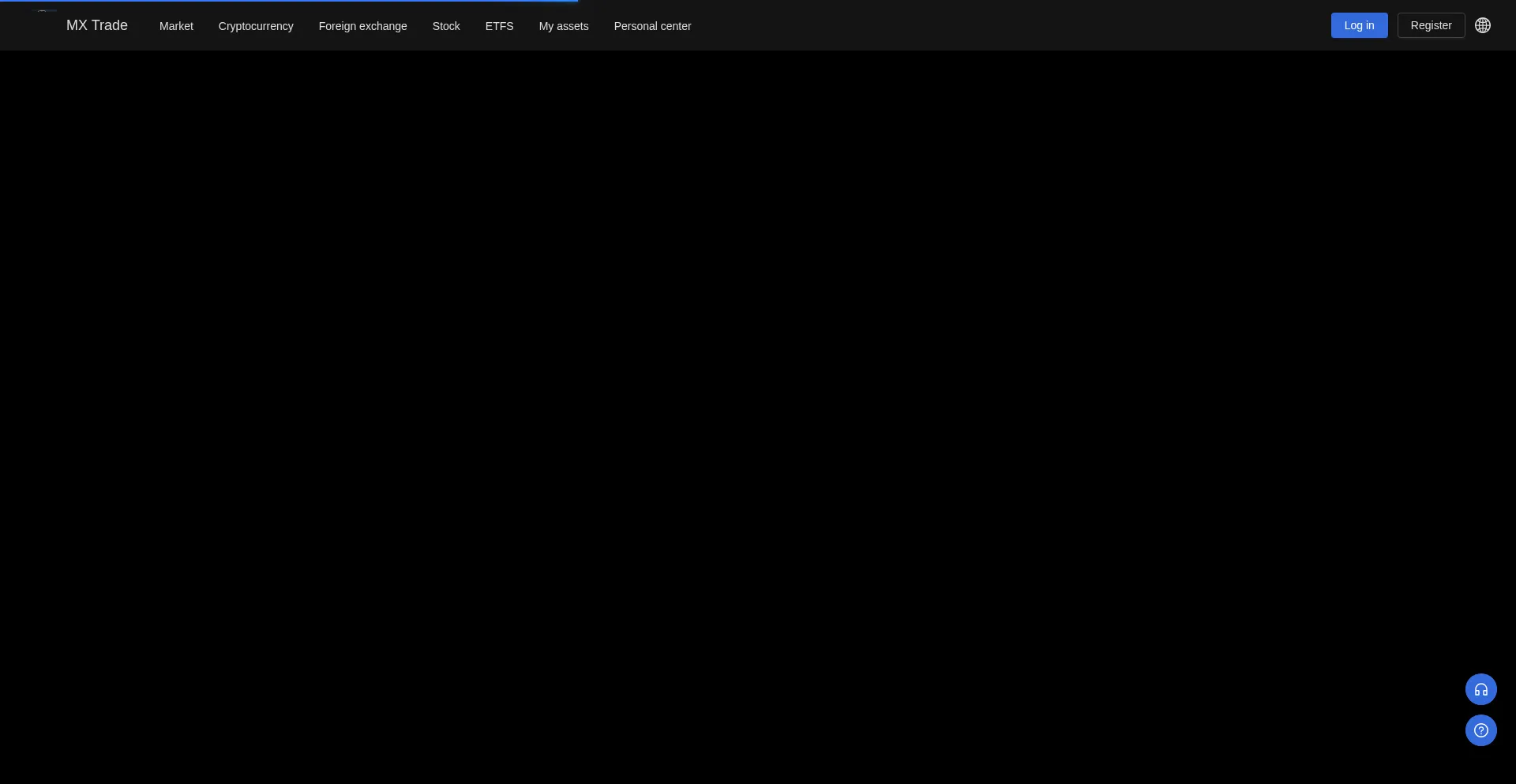The image size is (1516, 784).
Task: Go to Personal center
Action: tap(652, 26)
